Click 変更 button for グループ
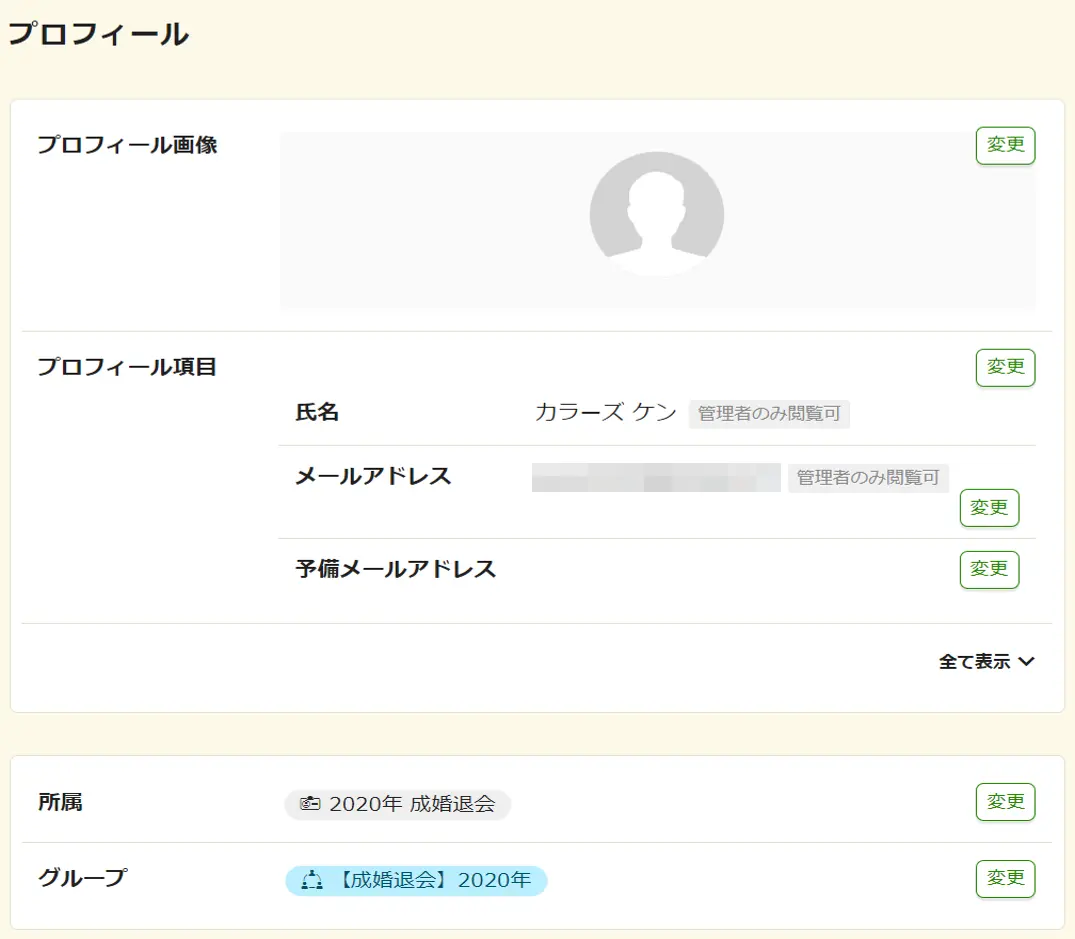This screenshot has height=939, width=1075. pos(1005,879)
